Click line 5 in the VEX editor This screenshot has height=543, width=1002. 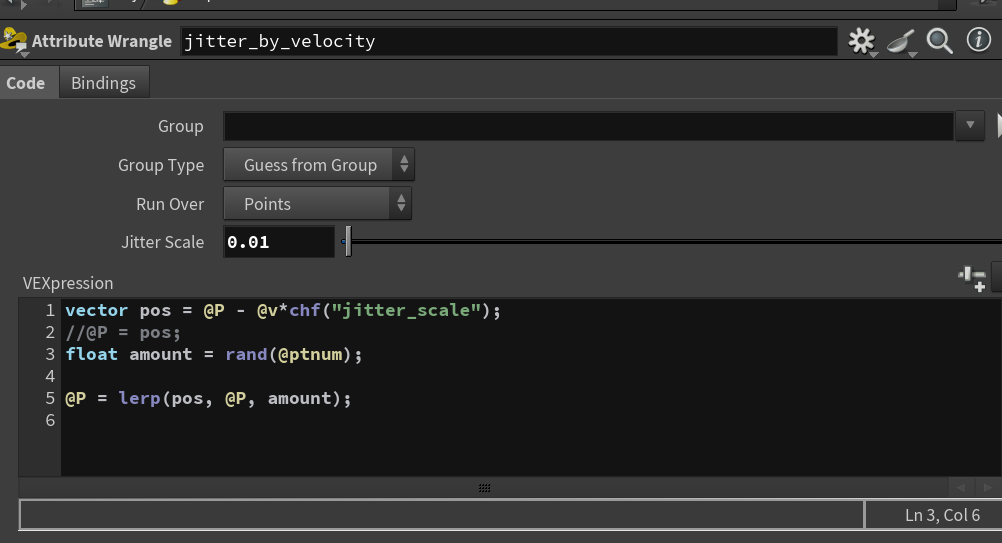pos(208,399)
